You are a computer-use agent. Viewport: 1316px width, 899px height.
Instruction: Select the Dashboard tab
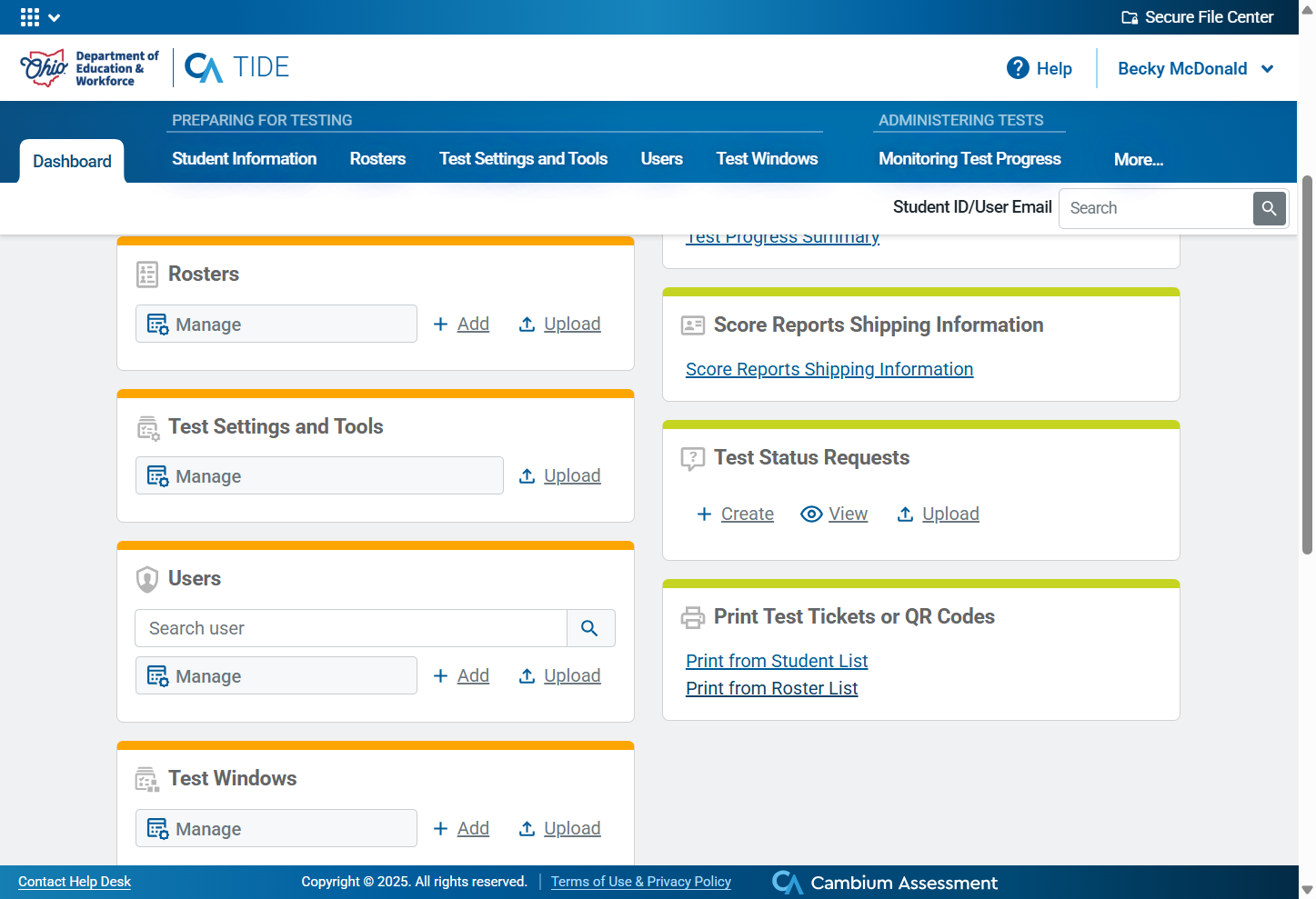tap(72, 161)
